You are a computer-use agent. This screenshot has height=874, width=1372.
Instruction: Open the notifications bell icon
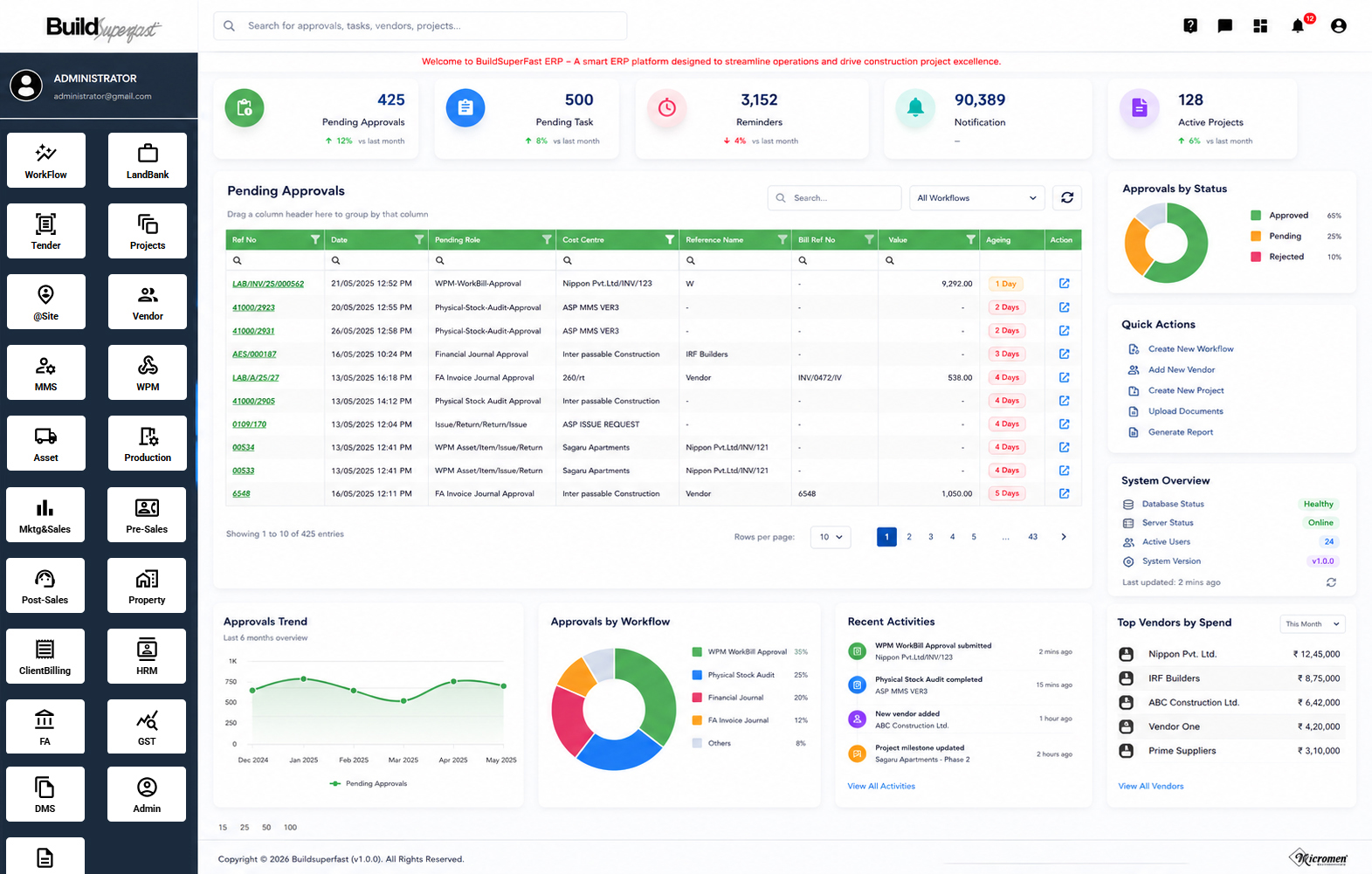1298,26
